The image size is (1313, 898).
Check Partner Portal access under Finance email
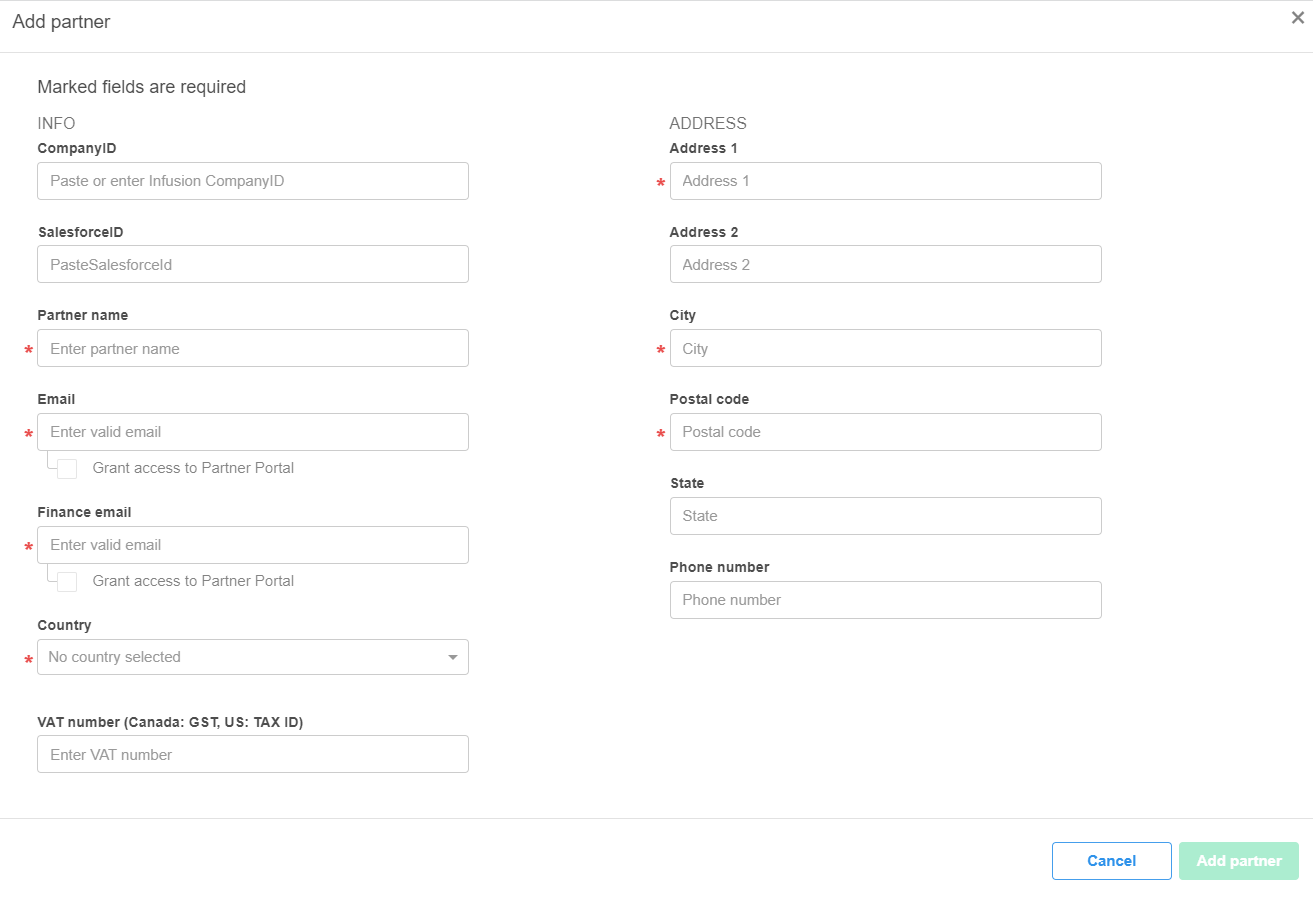[67, 582]
